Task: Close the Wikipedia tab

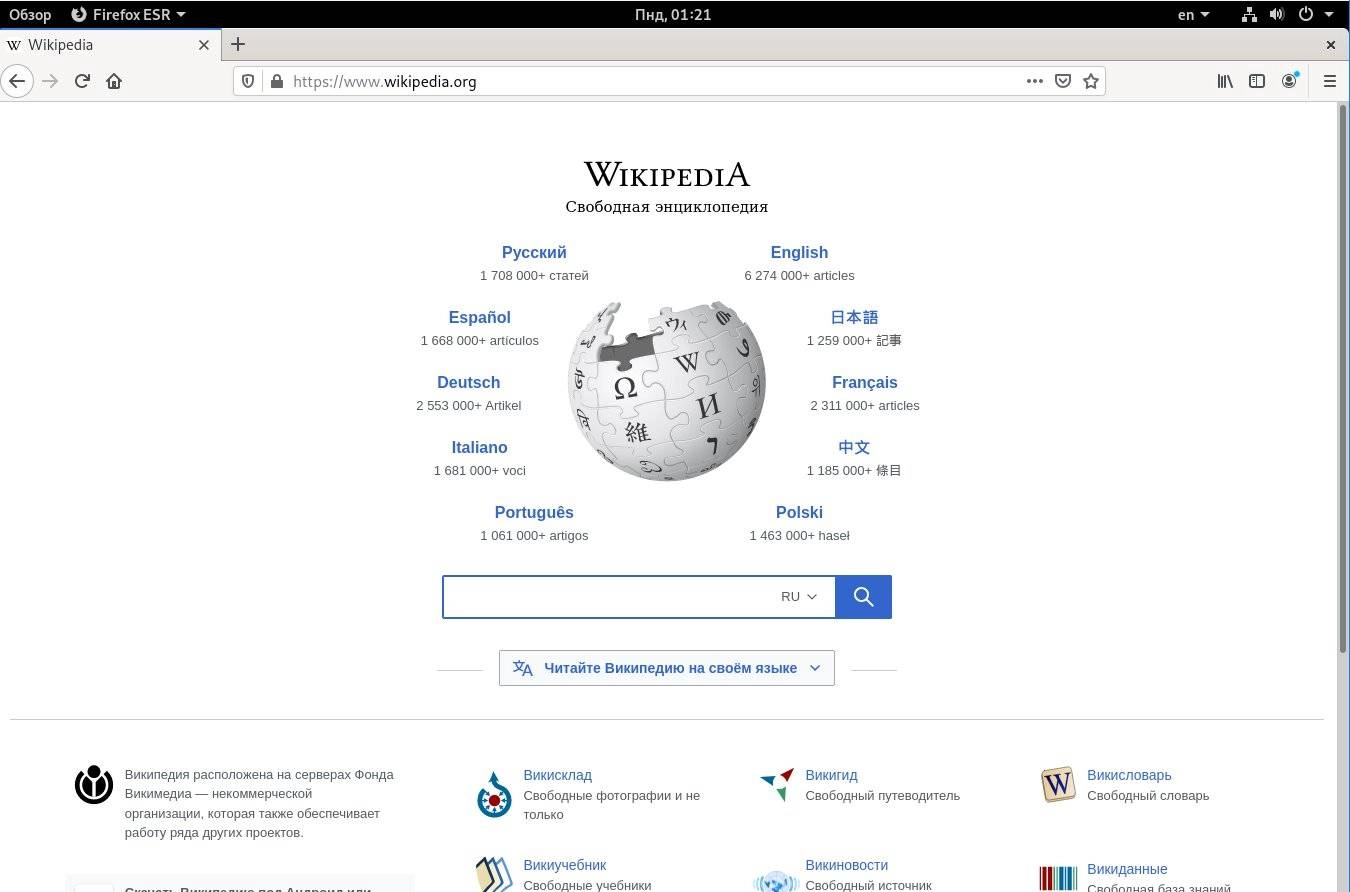Action: pos(204,45)
